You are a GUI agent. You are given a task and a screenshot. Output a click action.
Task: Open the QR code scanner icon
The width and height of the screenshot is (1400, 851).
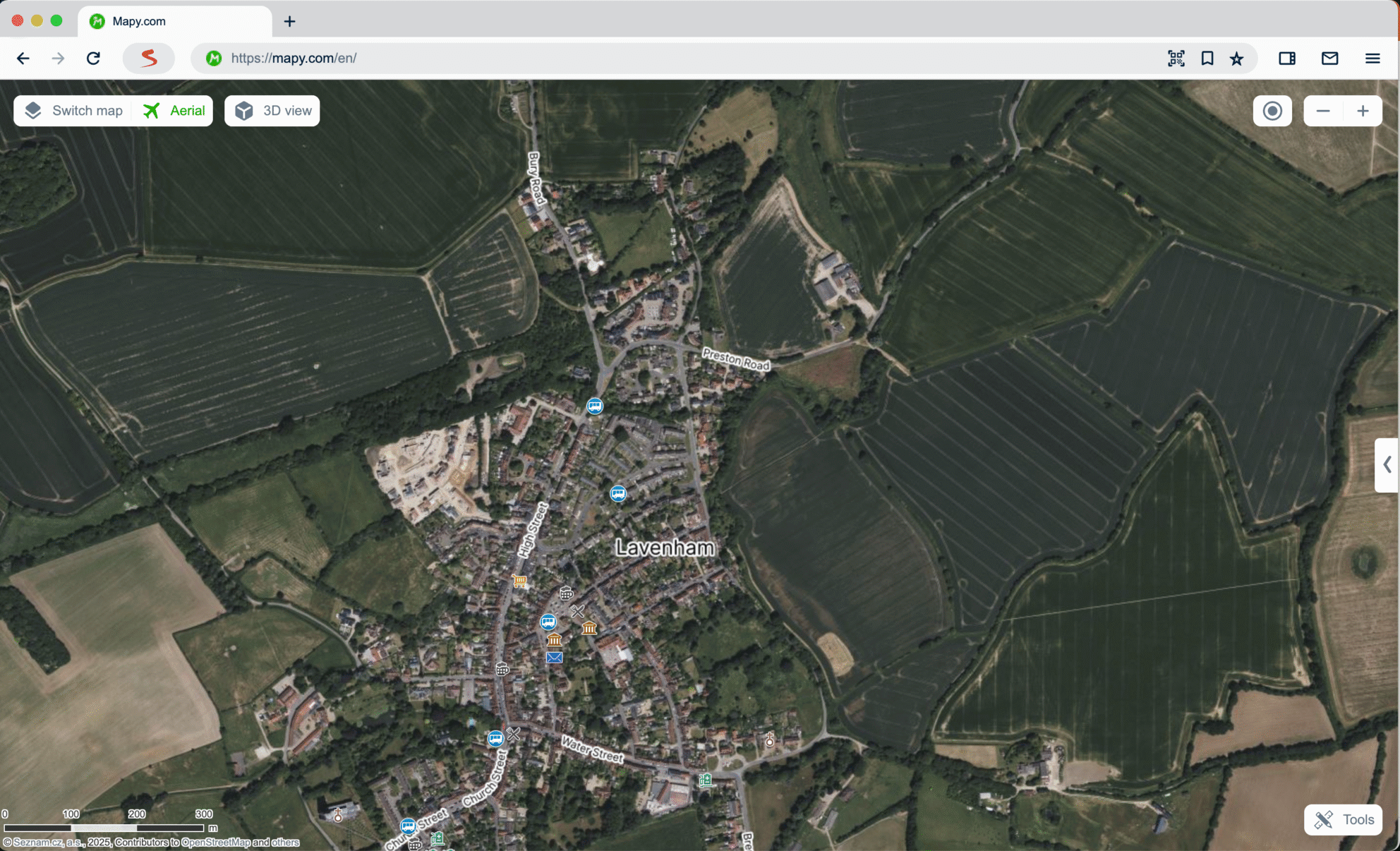click(1176, 59)
